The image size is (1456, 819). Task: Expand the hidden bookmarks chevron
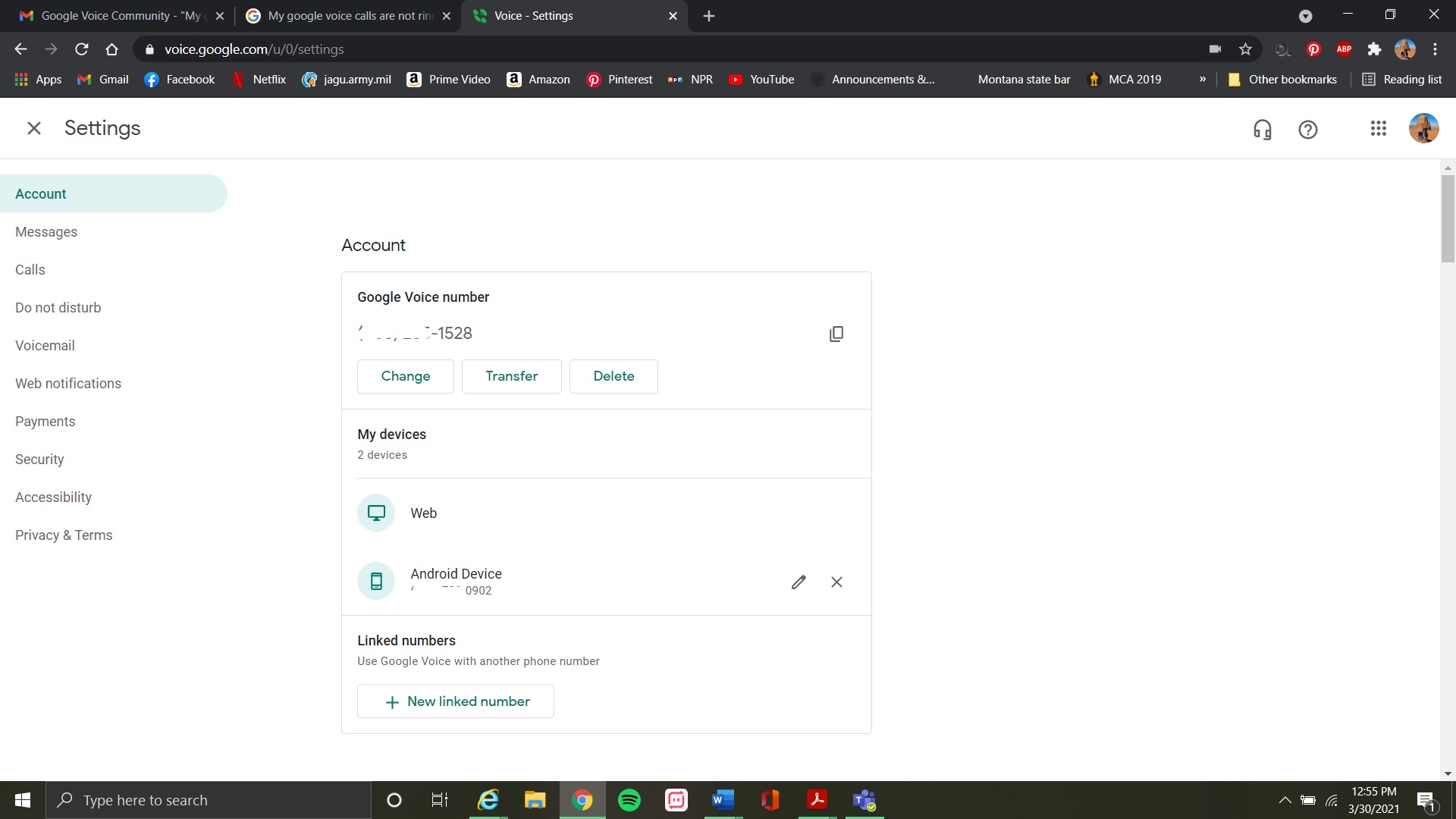pos(1203,79)
